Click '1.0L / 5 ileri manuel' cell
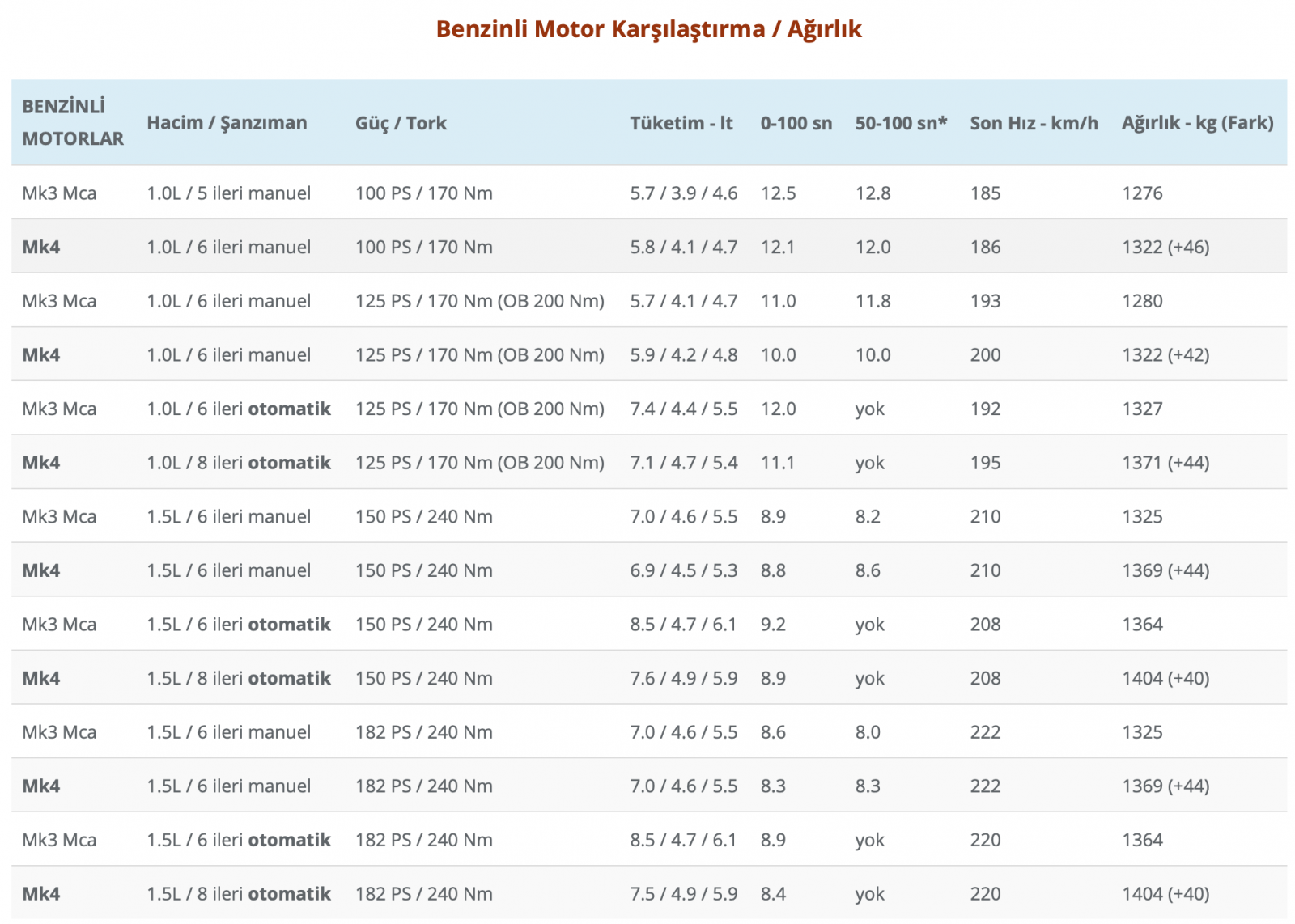This screenshot has height=924, width=1295. [228, 193]
